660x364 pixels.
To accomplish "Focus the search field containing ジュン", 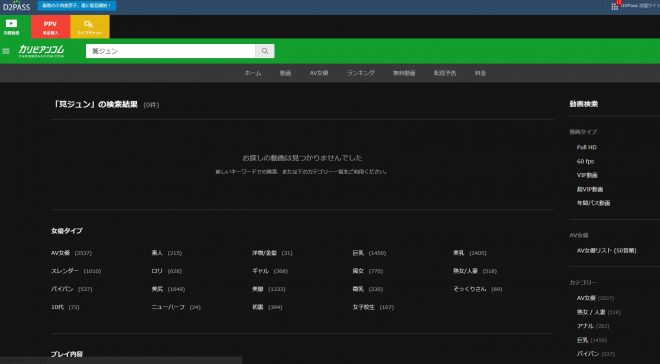I will (x=170, y=51).
